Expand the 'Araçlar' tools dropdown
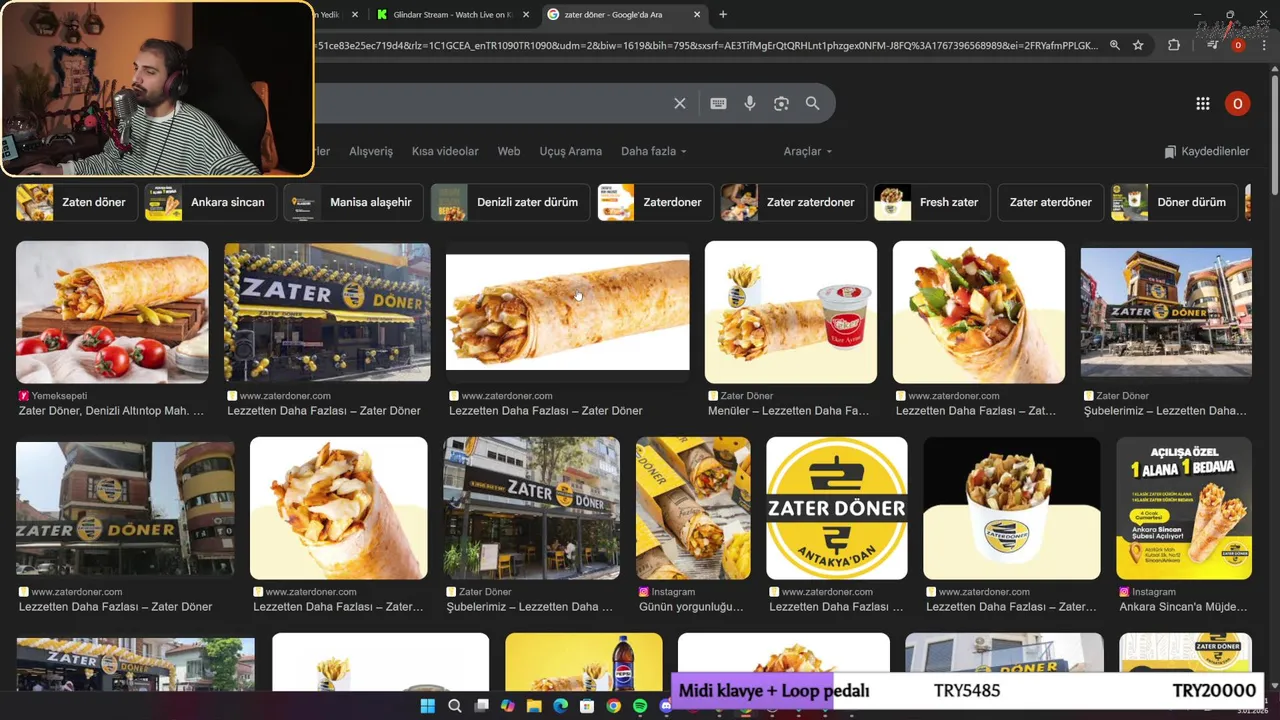Viewport: 1280px width, 720px height. pyautogui.click(x=808, y=151)
